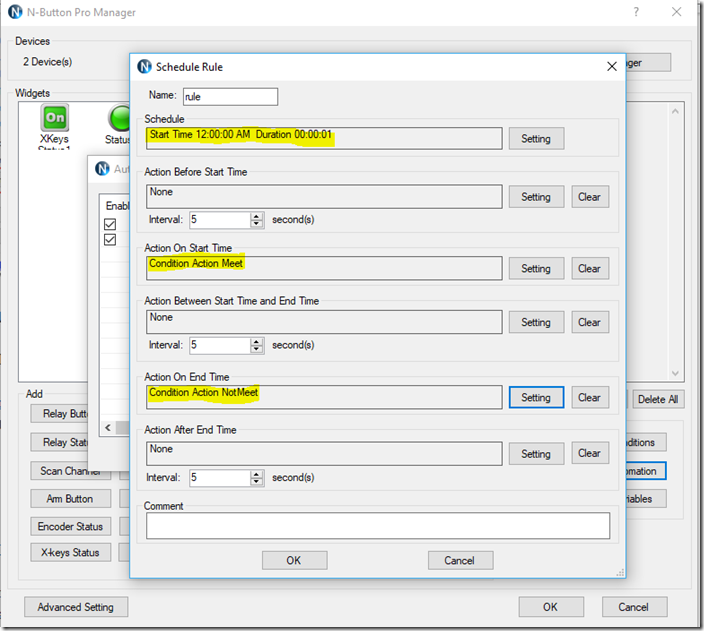Image resolution: width=704 pixels, height=631 pixels.
Task: Close the Schedule Rule dialog
Action: click(x=612, y=66)
